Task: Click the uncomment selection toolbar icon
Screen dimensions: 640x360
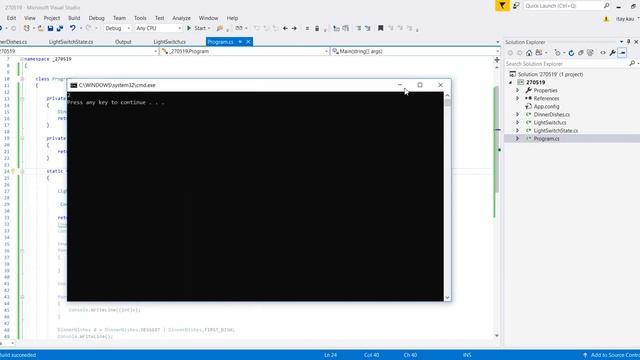Action: point(368,28)
